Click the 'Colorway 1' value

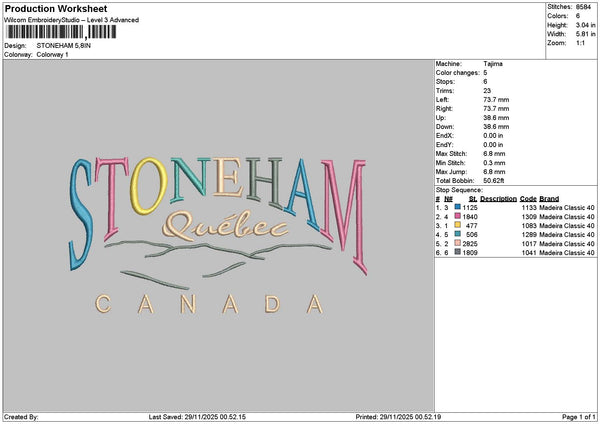(52, 55)
